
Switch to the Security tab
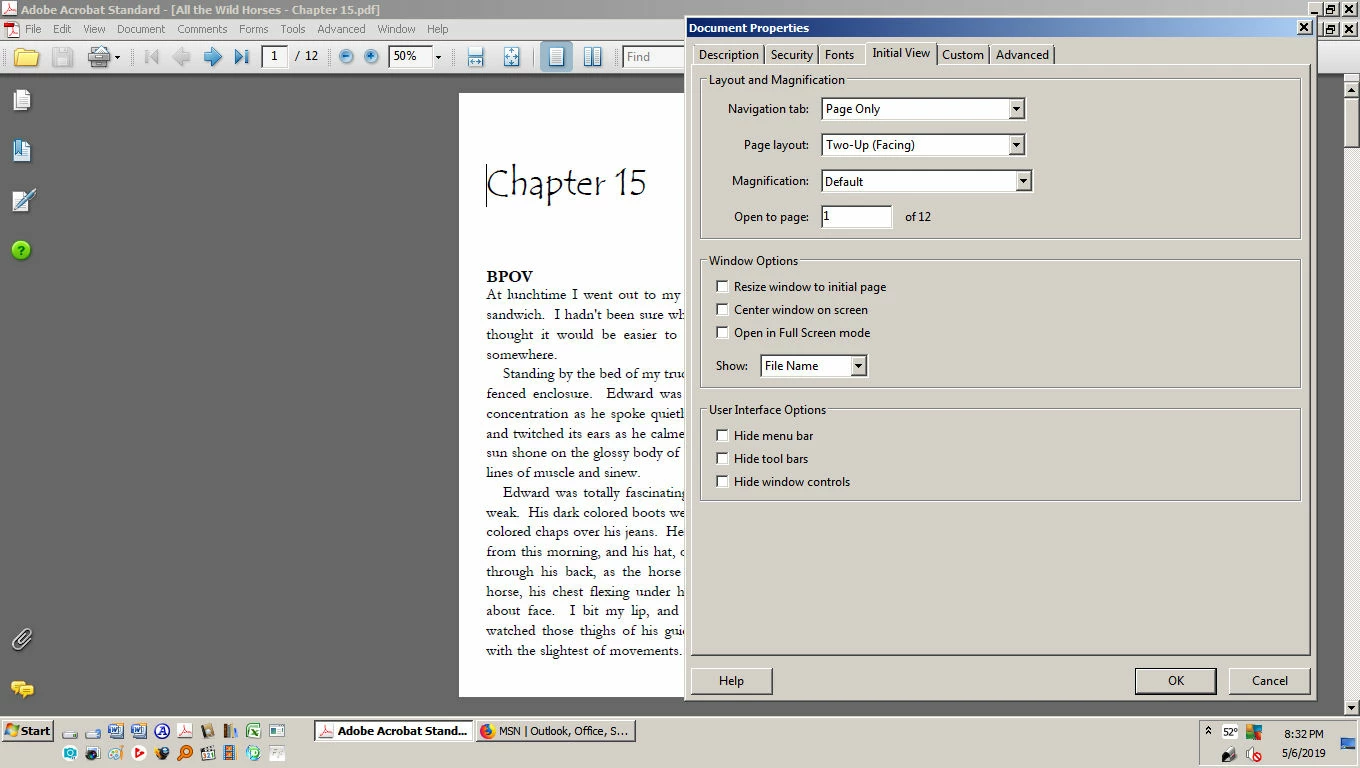(x=791, y=55)
